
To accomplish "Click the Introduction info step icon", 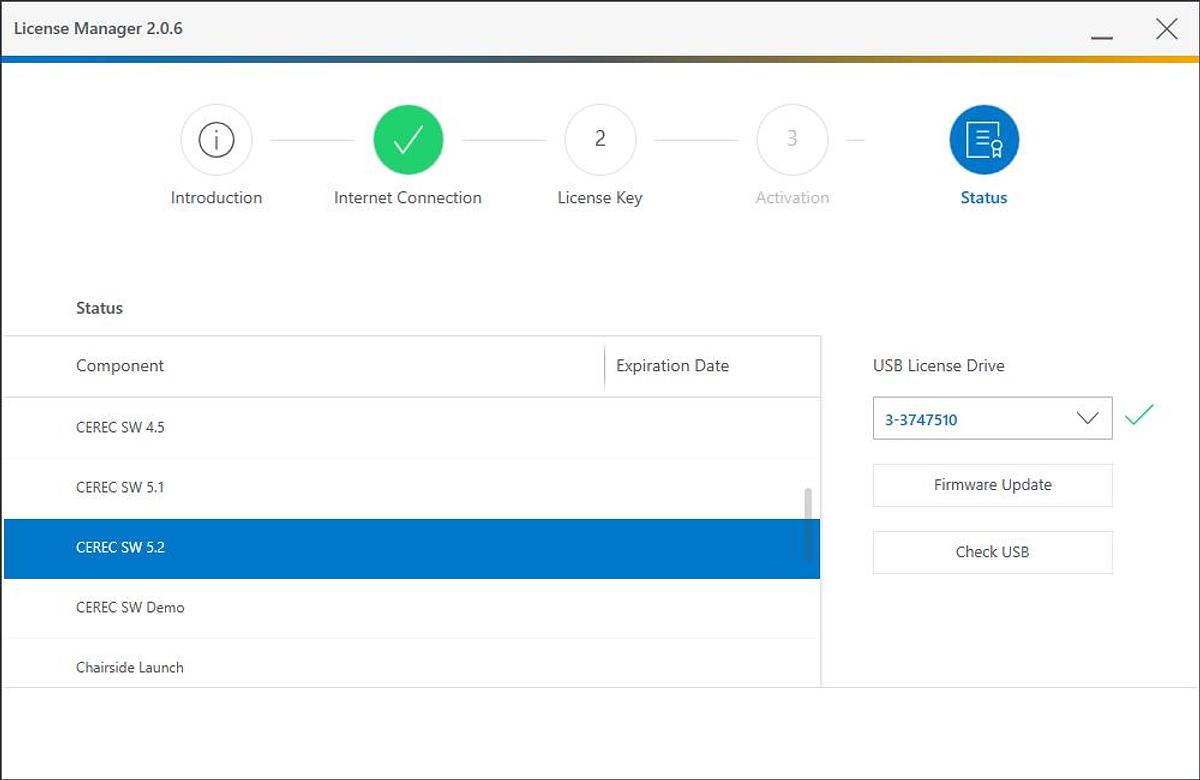I will 216,140.
